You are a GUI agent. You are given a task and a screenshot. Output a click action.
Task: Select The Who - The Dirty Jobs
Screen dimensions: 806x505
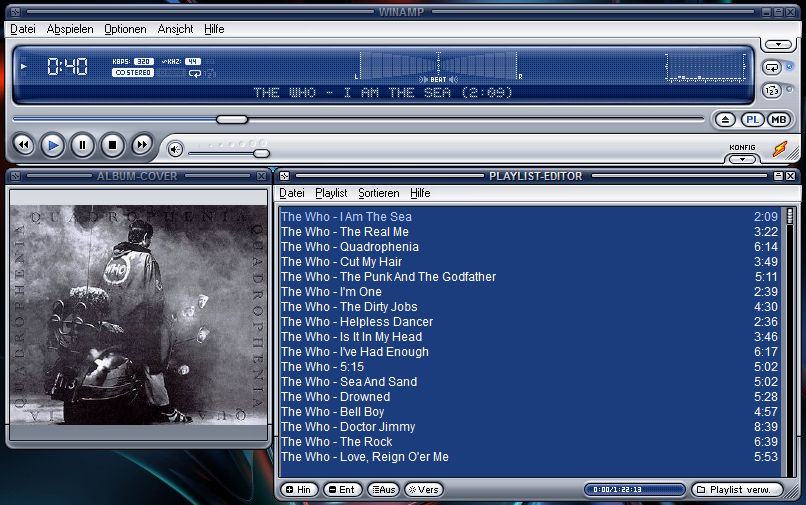click(529, 306)
